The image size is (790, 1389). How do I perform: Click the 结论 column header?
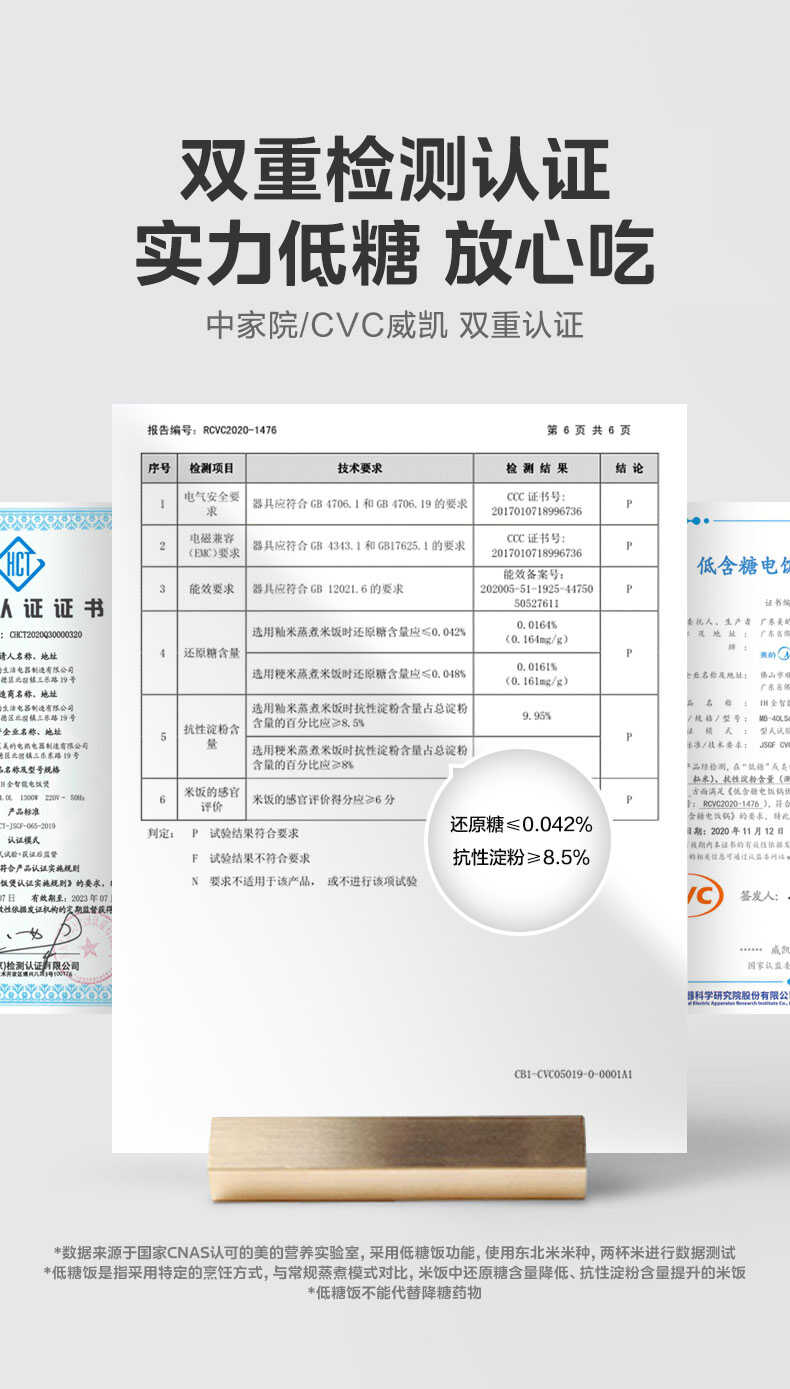pos(629,468)
